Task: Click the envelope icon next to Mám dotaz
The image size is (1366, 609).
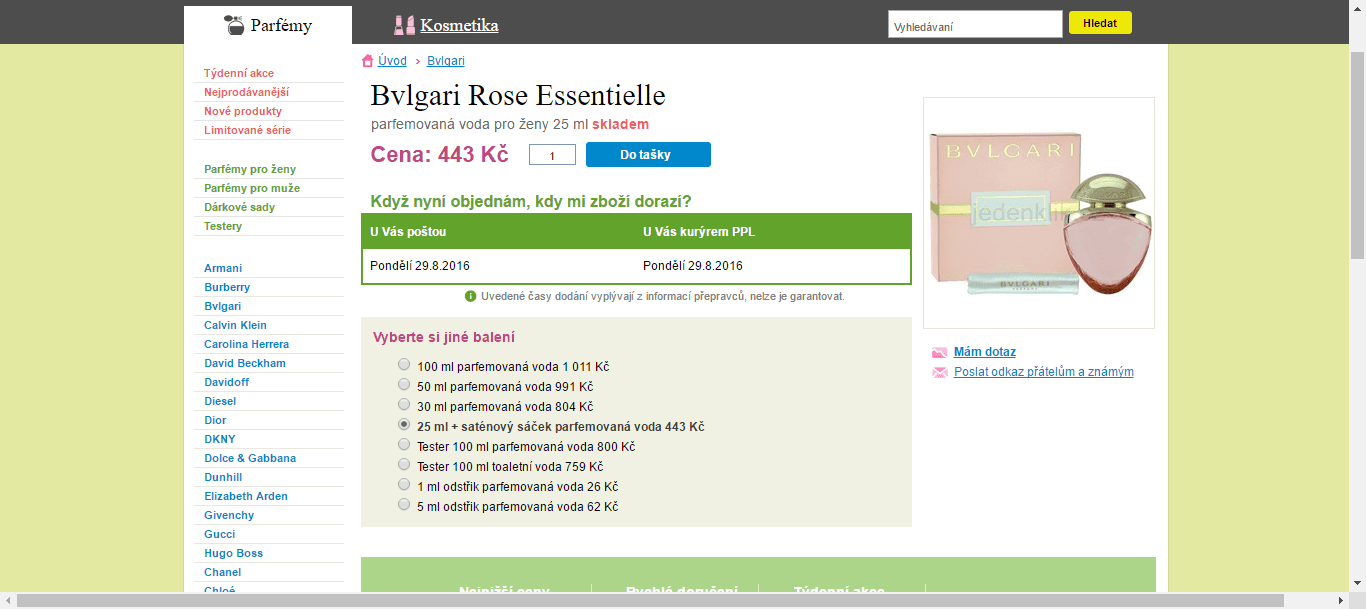Action: pos(939,353)
